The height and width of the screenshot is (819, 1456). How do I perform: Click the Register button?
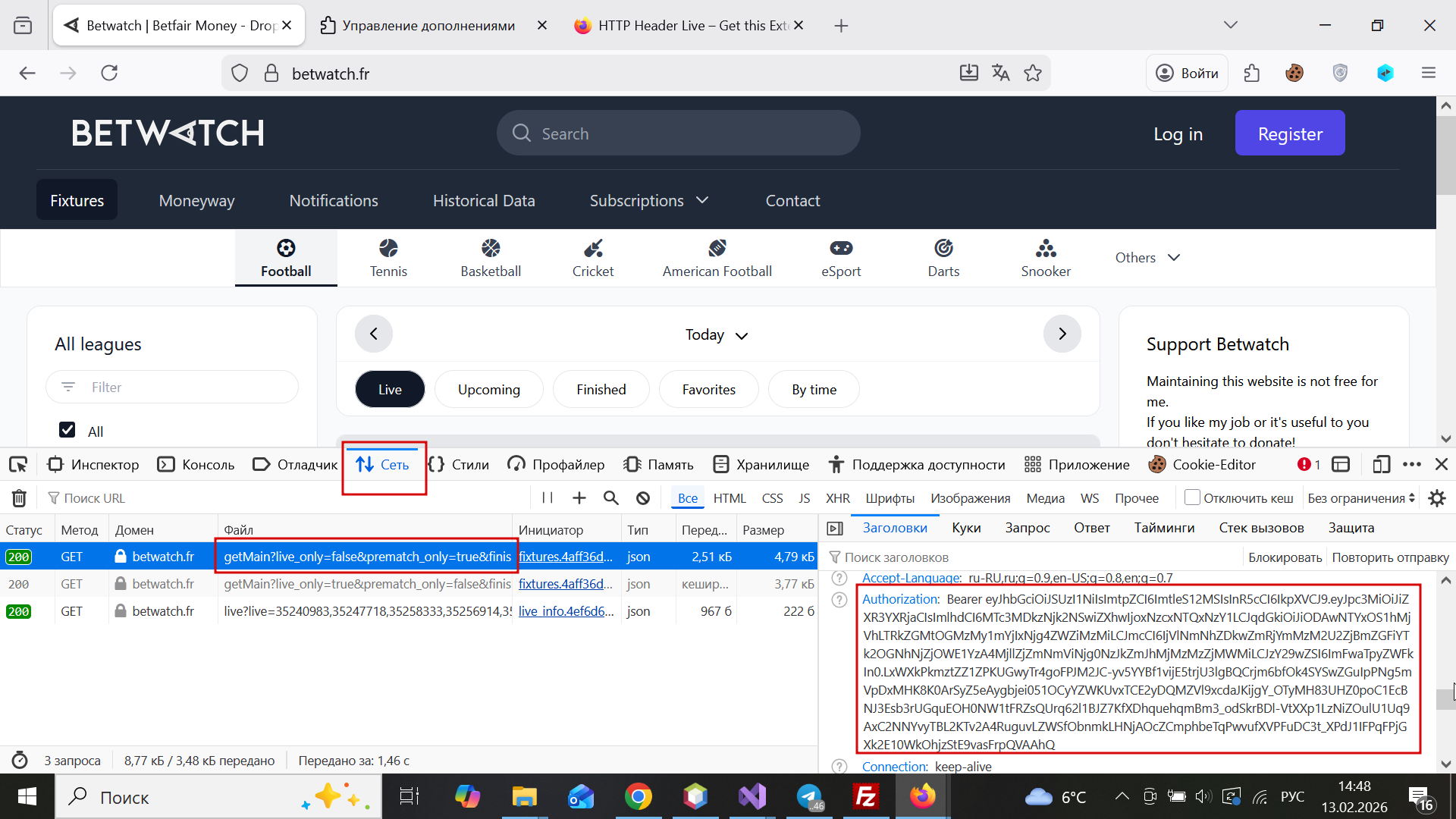(1289, 133)
